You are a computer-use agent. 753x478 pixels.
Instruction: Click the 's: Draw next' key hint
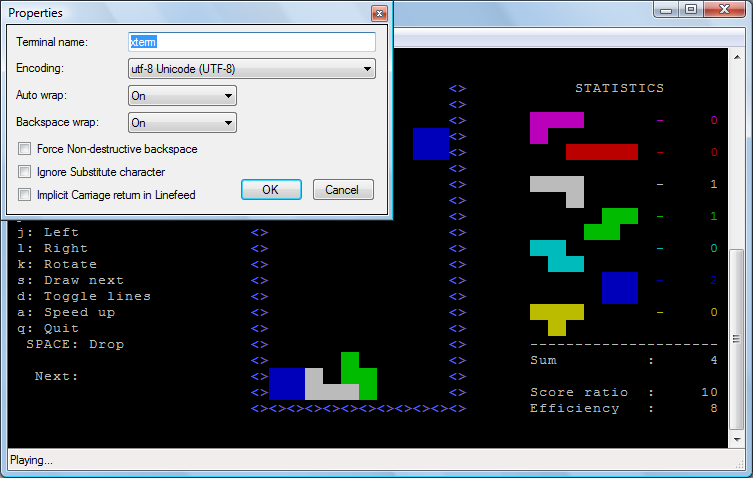71,280
